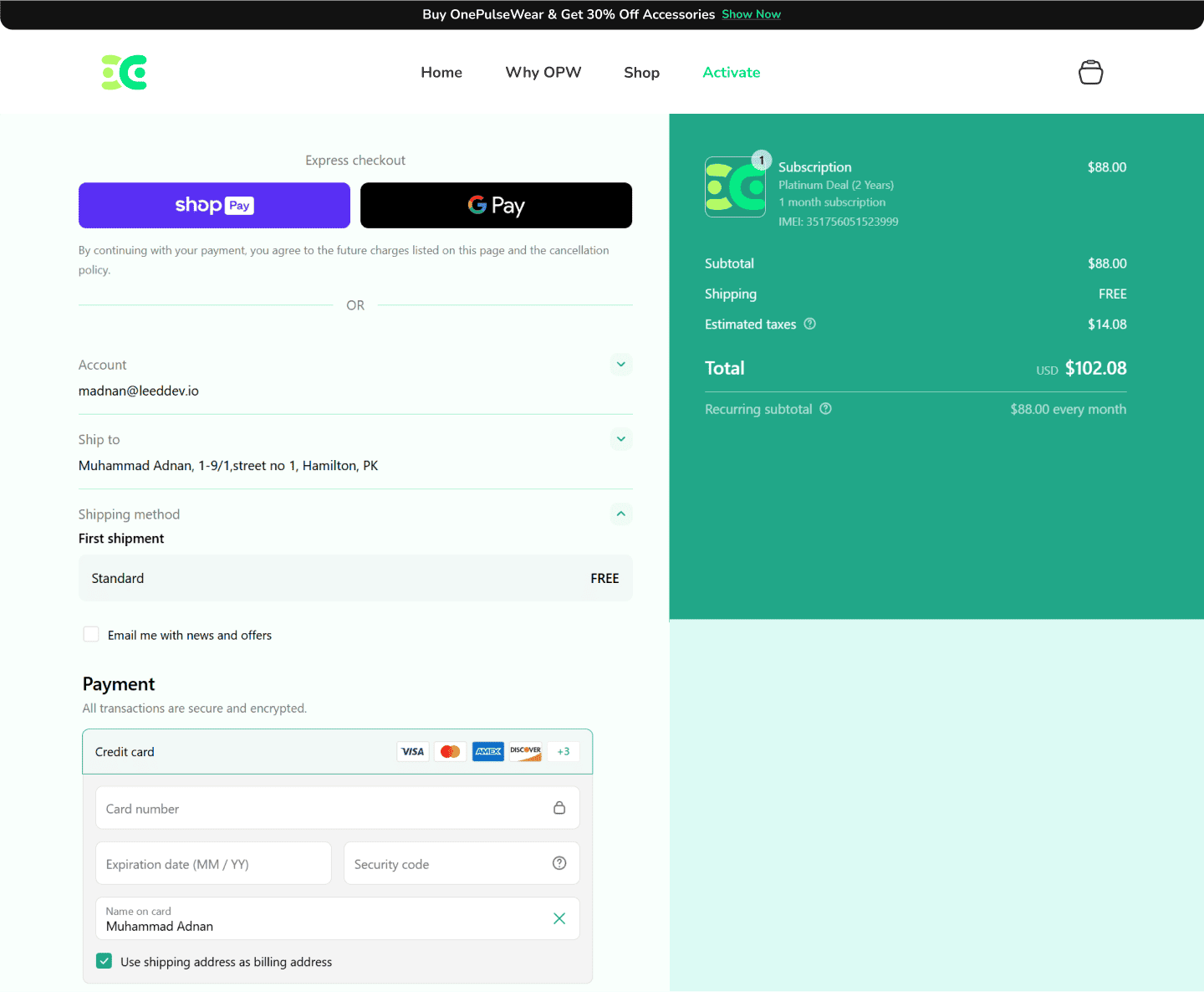Open the shopping cart icon
The width and height of the screenshot is (1204, 992).
tap(1090, 72)
